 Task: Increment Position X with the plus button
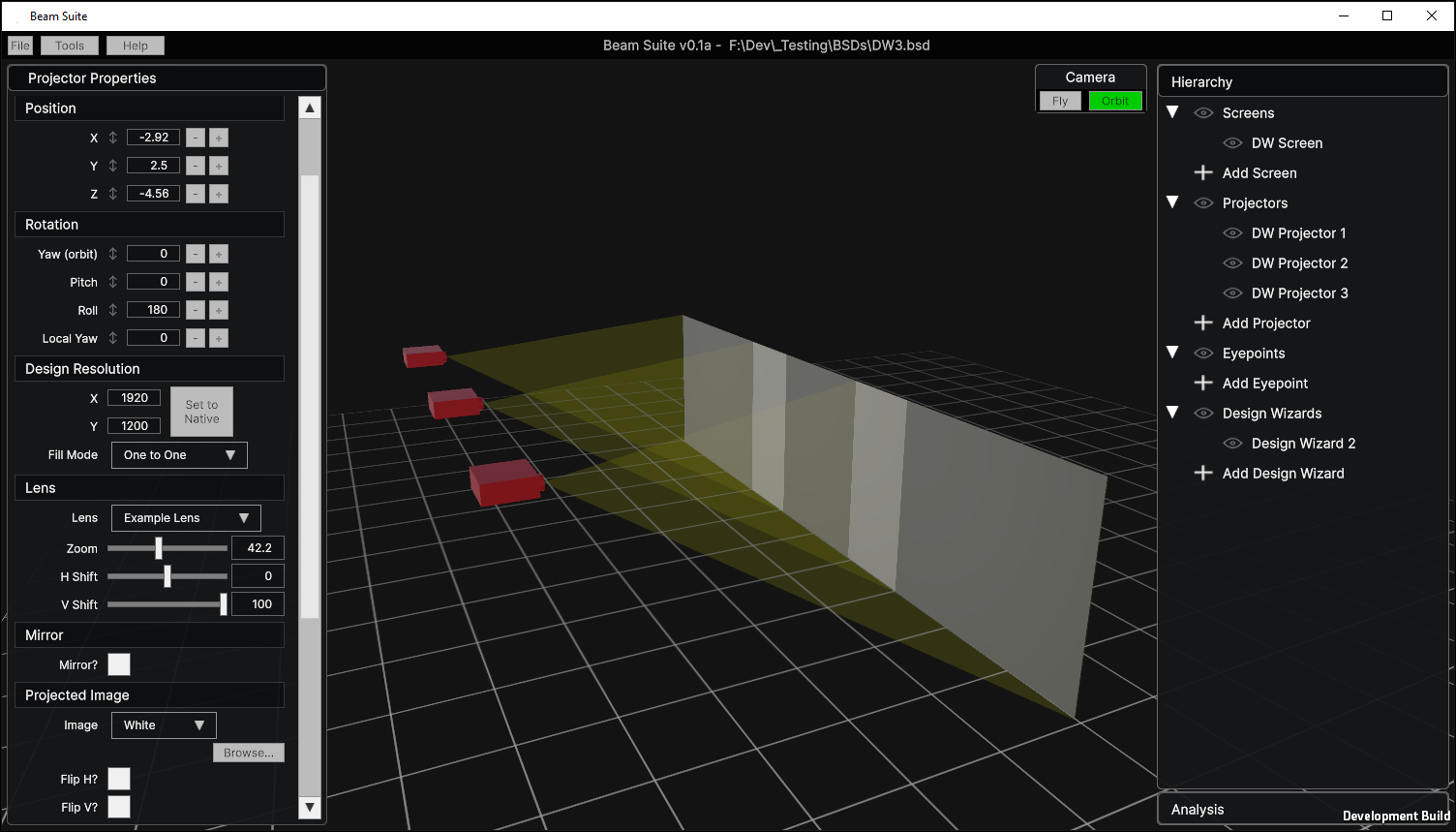(x=219, y=138)
